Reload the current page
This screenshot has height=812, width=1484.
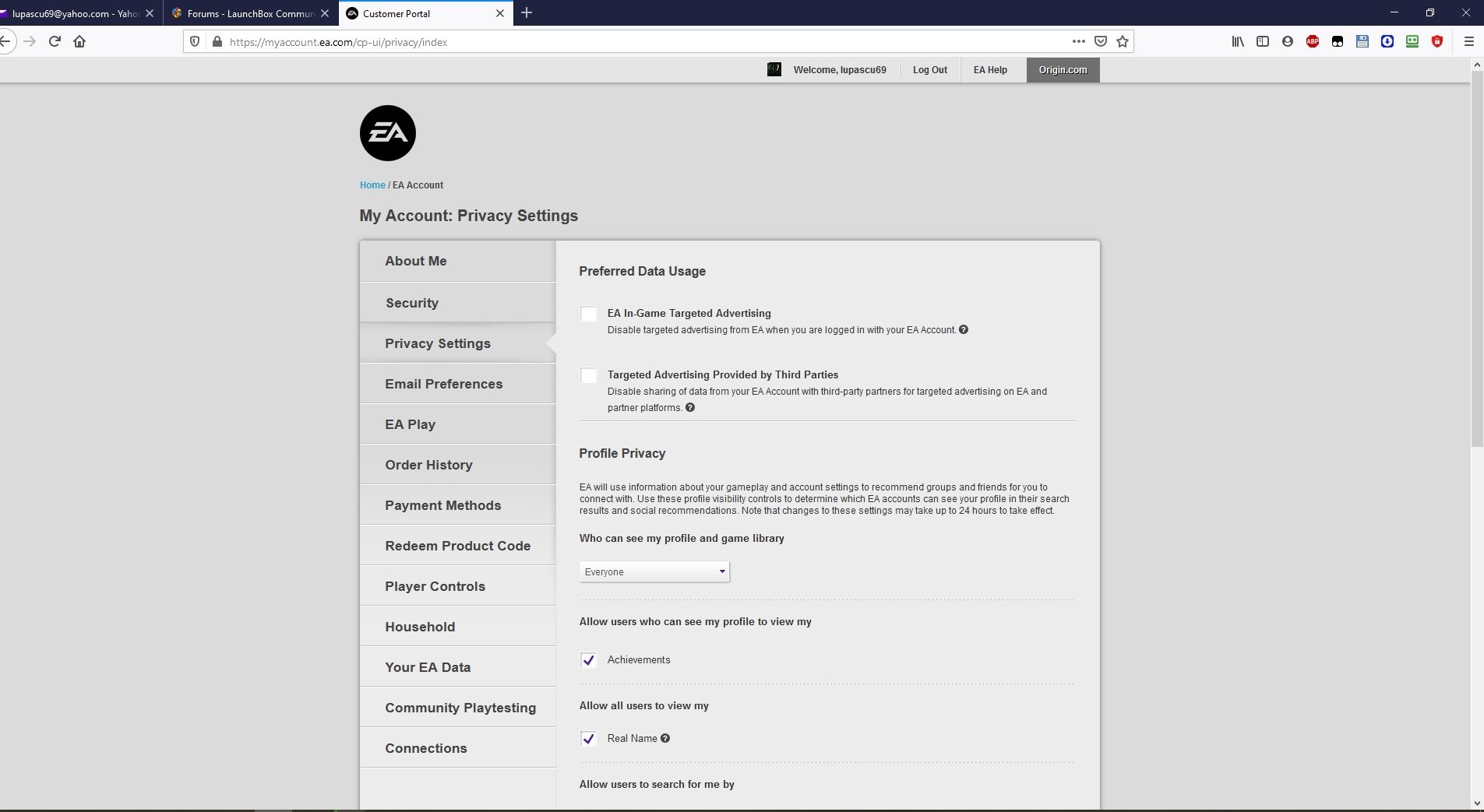[55, 42]
